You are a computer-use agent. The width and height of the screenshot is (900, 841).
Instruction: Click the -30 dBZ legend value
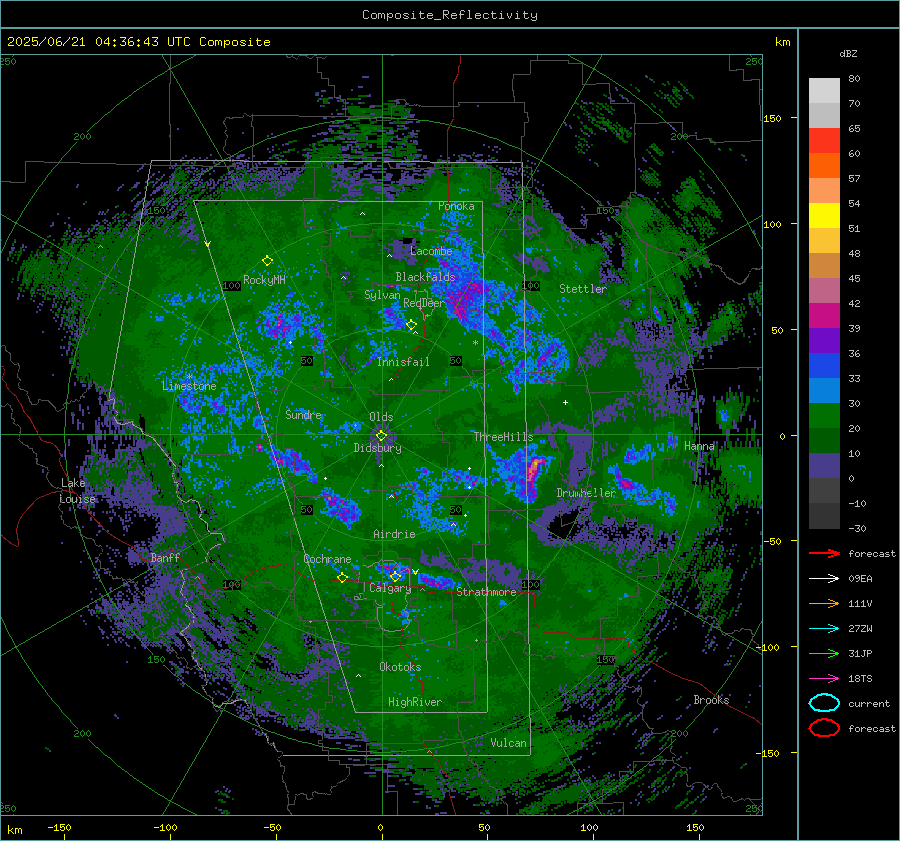point(857,528)
